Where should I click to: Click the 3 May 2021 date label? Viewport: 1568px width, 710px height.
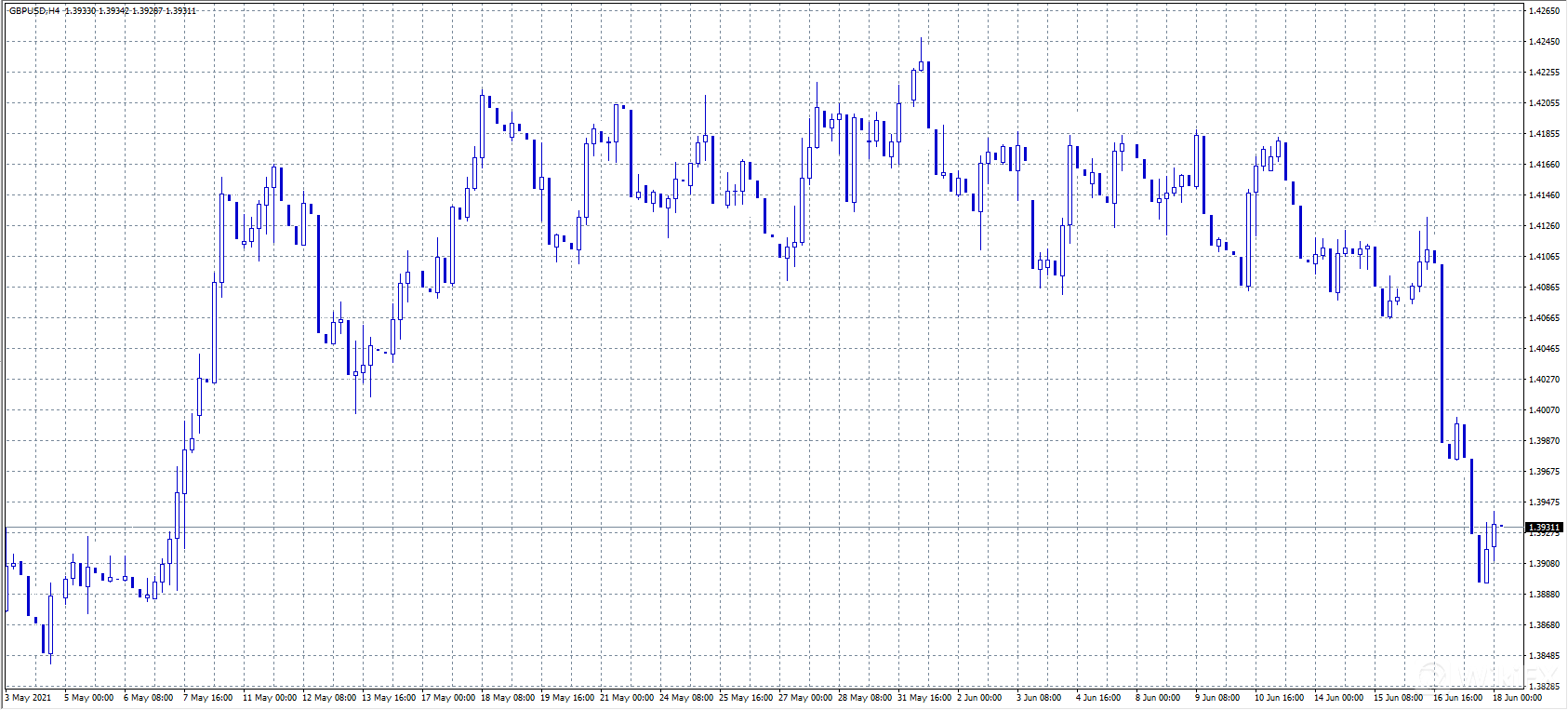[29, 698]
